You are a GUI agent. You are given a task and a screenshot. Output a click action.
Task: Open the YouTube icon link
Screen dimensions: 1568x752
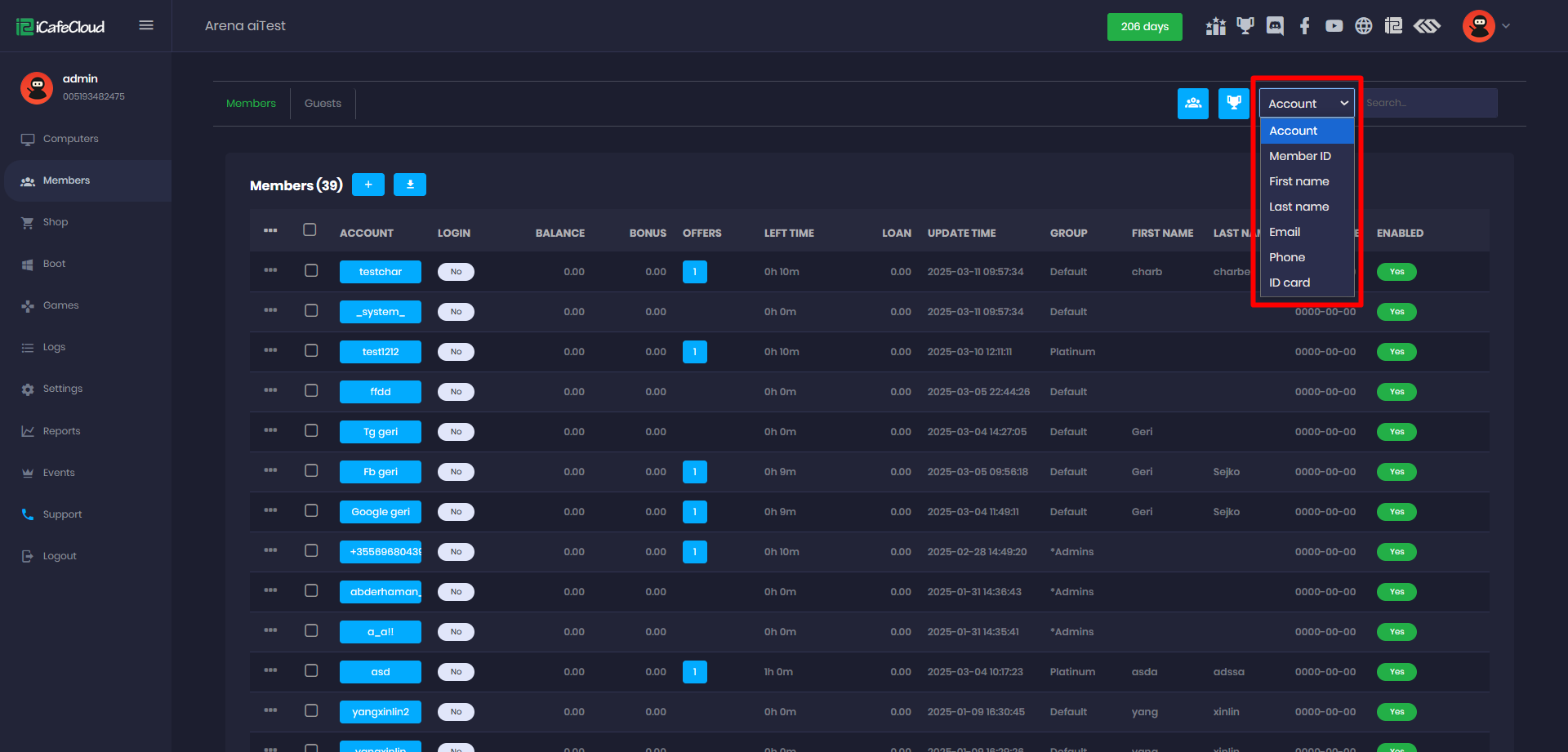click(1334, 26)
